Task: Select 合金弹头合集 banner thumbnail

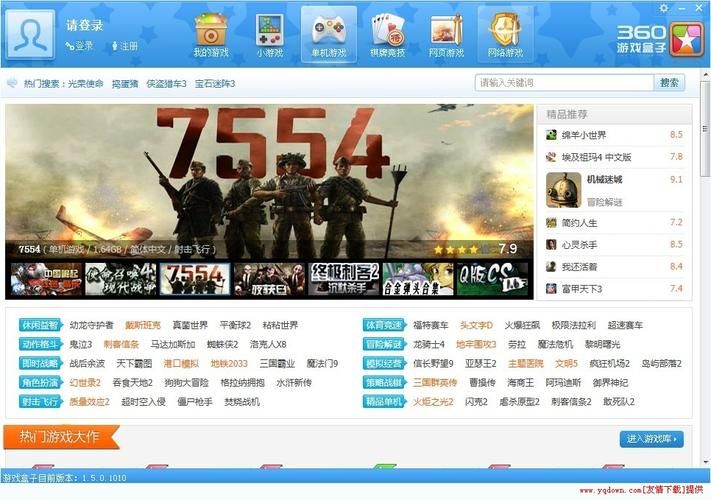Action: click(x=418, y=279)
